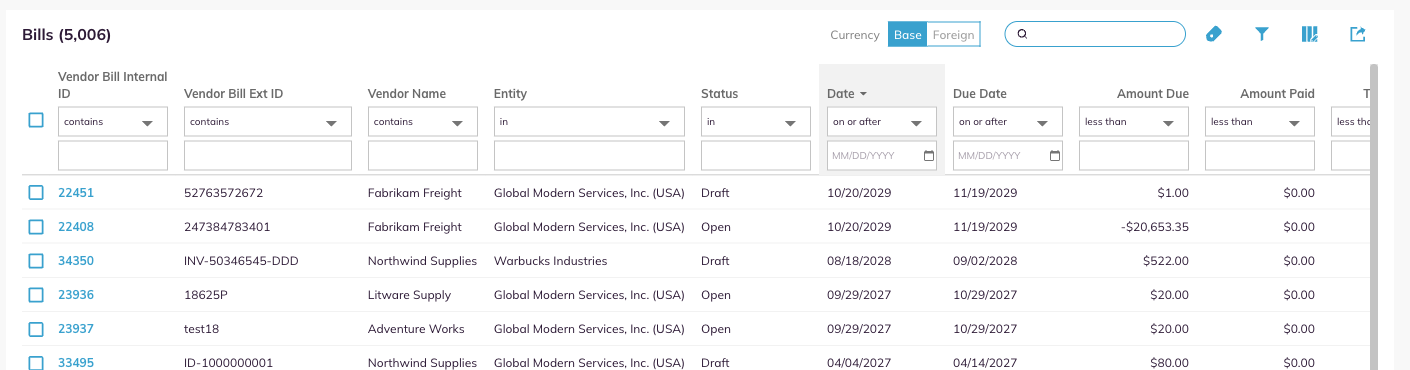Toggle the Date column sort arrow
The image size is (1410, 370).
pyautogui.click(x=863, y=94)
